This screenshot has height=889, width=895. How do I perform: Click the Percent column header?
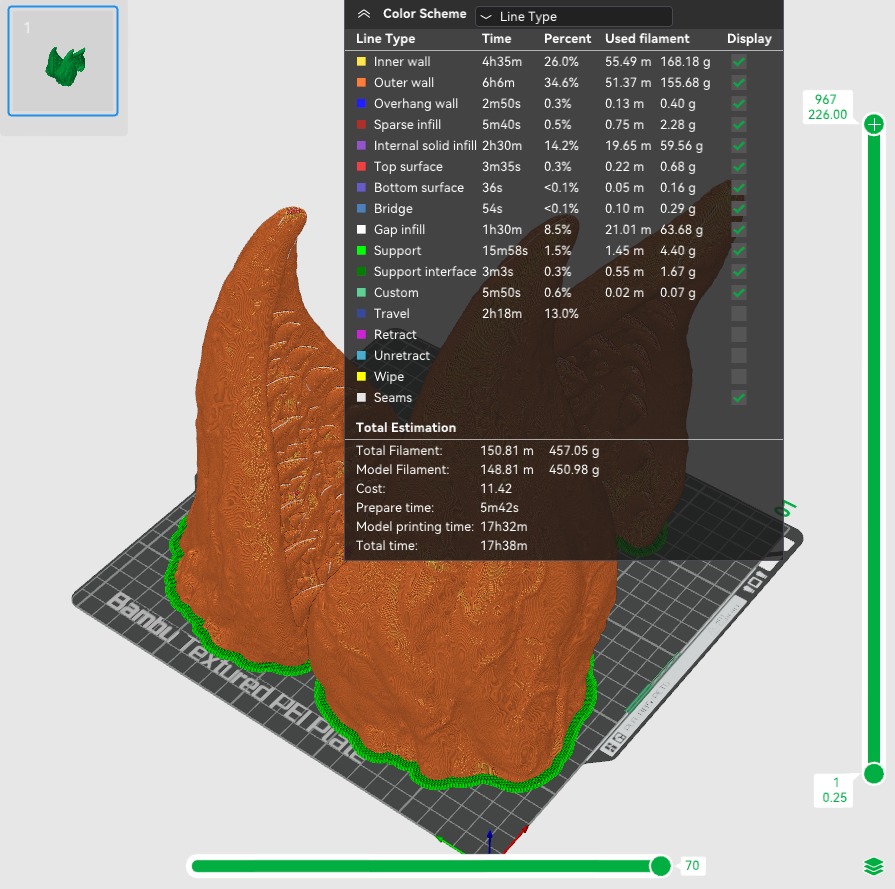pos(567,39)
